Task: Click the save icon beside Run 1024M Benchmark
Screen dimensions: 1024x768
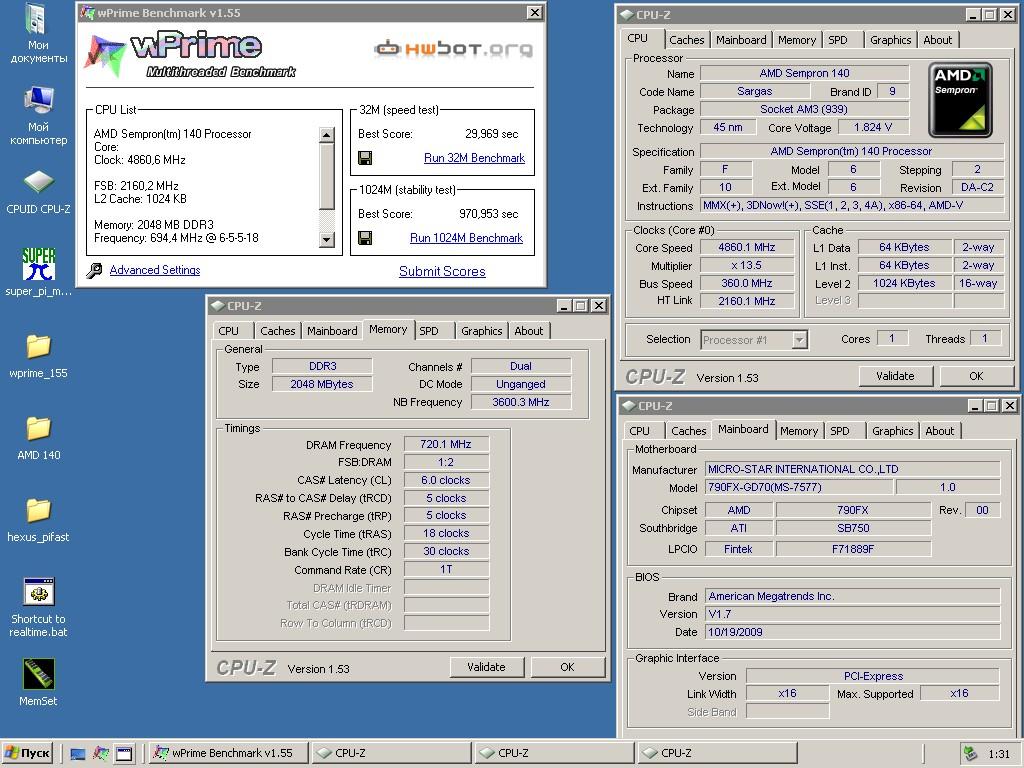Action: click(x=365, y=238)
